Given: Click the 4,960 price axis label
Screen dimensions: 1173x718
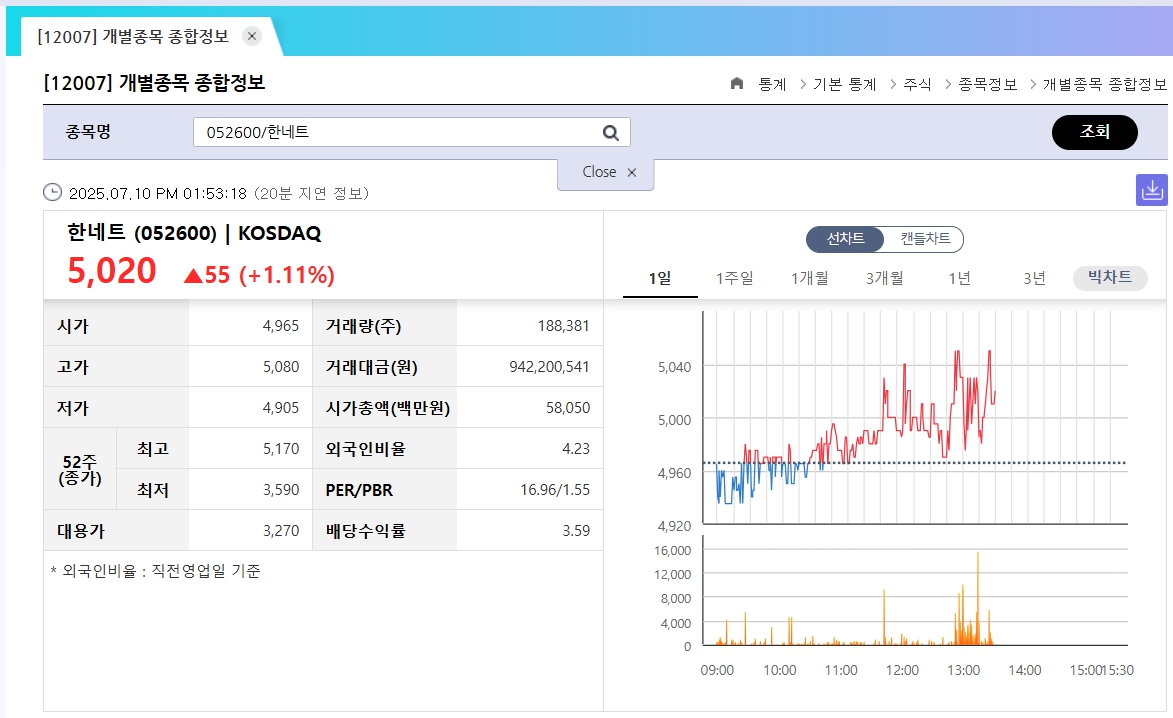Looking at the screenshot, I should [674, 473].
